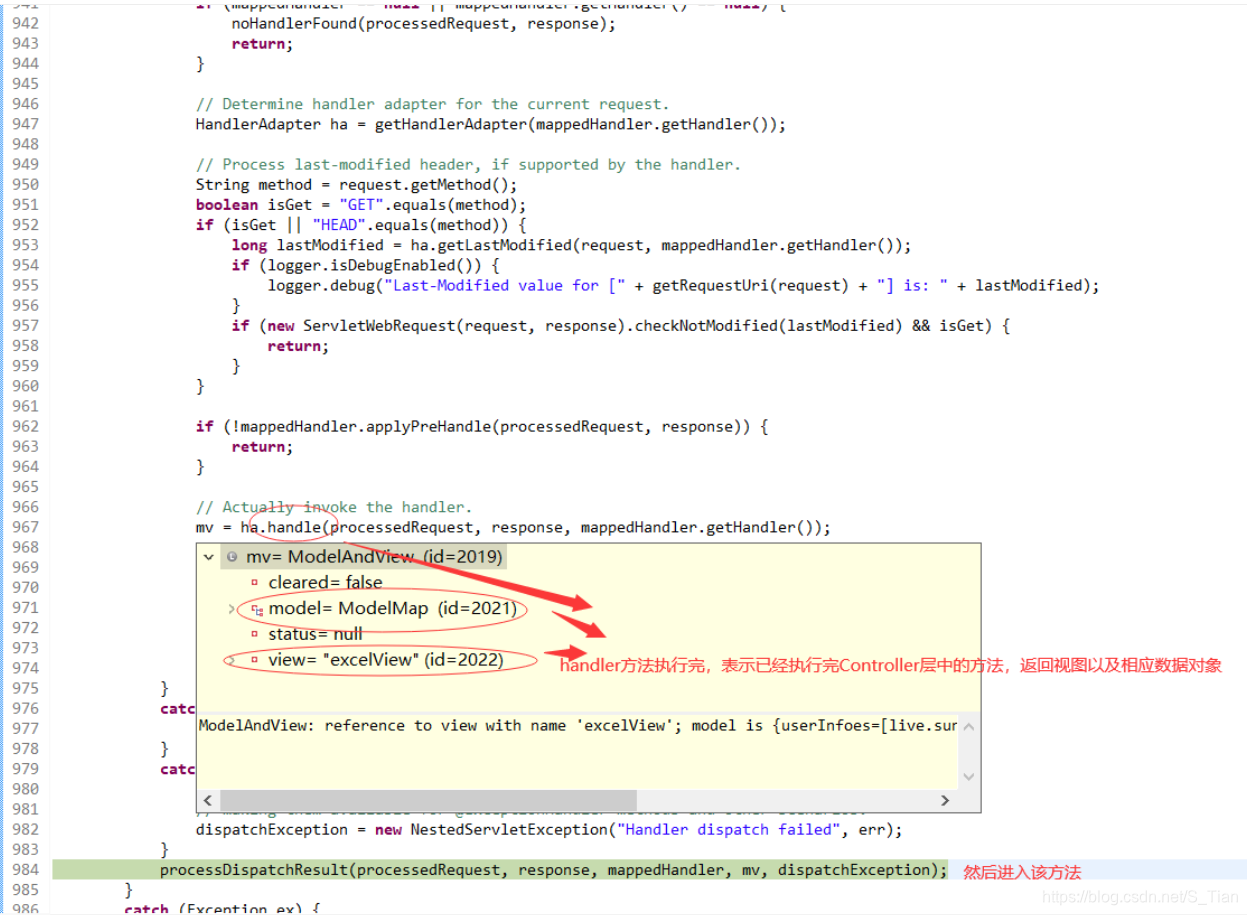Click line number 962 in the gutter
The width and height of the screenshot is (1247, 915).
pos(25,426)
